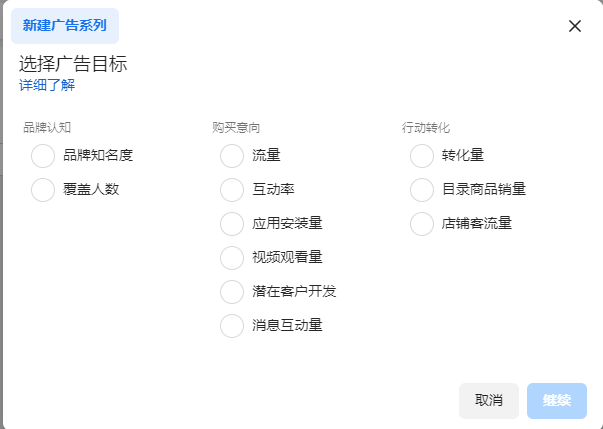Close the campaign objective dialog
Viewport: 603px width, 429px height.
(x=575, y=26)
